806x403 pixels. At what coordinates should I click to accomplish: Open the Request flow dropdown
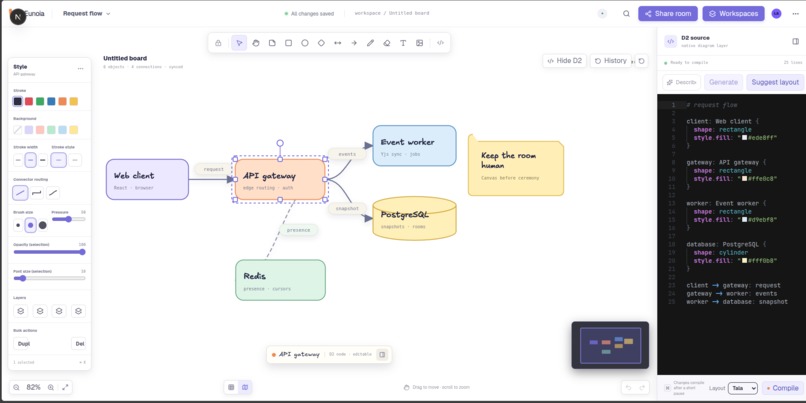(86, 14)
